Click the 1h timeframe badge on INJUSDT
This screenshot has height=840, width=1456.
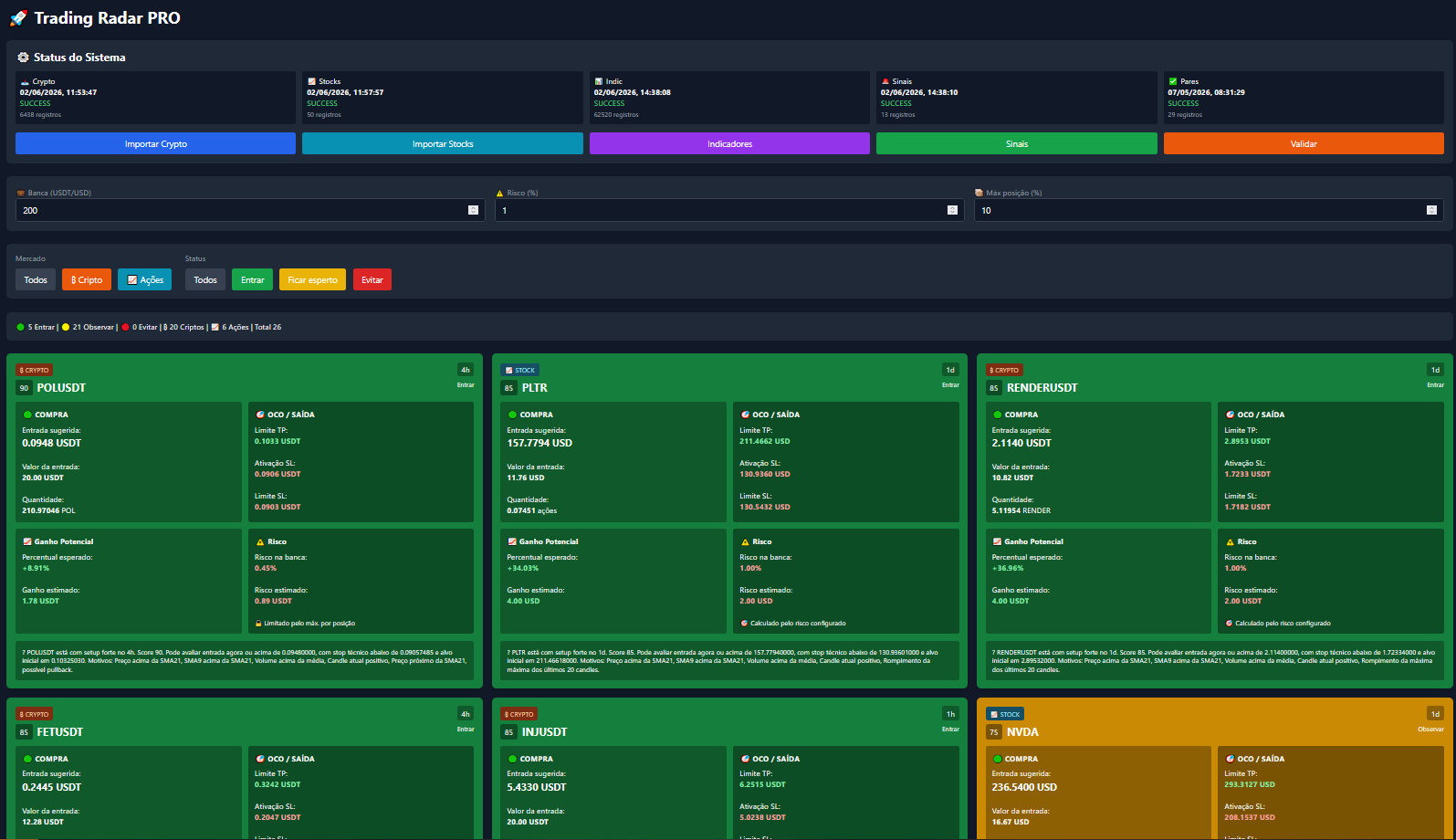[x=950, y=714]
